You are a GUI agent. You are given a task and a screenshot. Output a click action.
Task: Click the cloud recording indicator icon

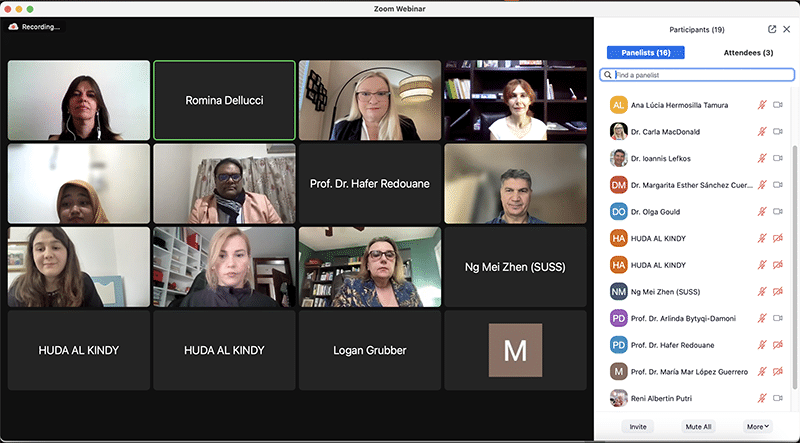click(x=13, y=27)
